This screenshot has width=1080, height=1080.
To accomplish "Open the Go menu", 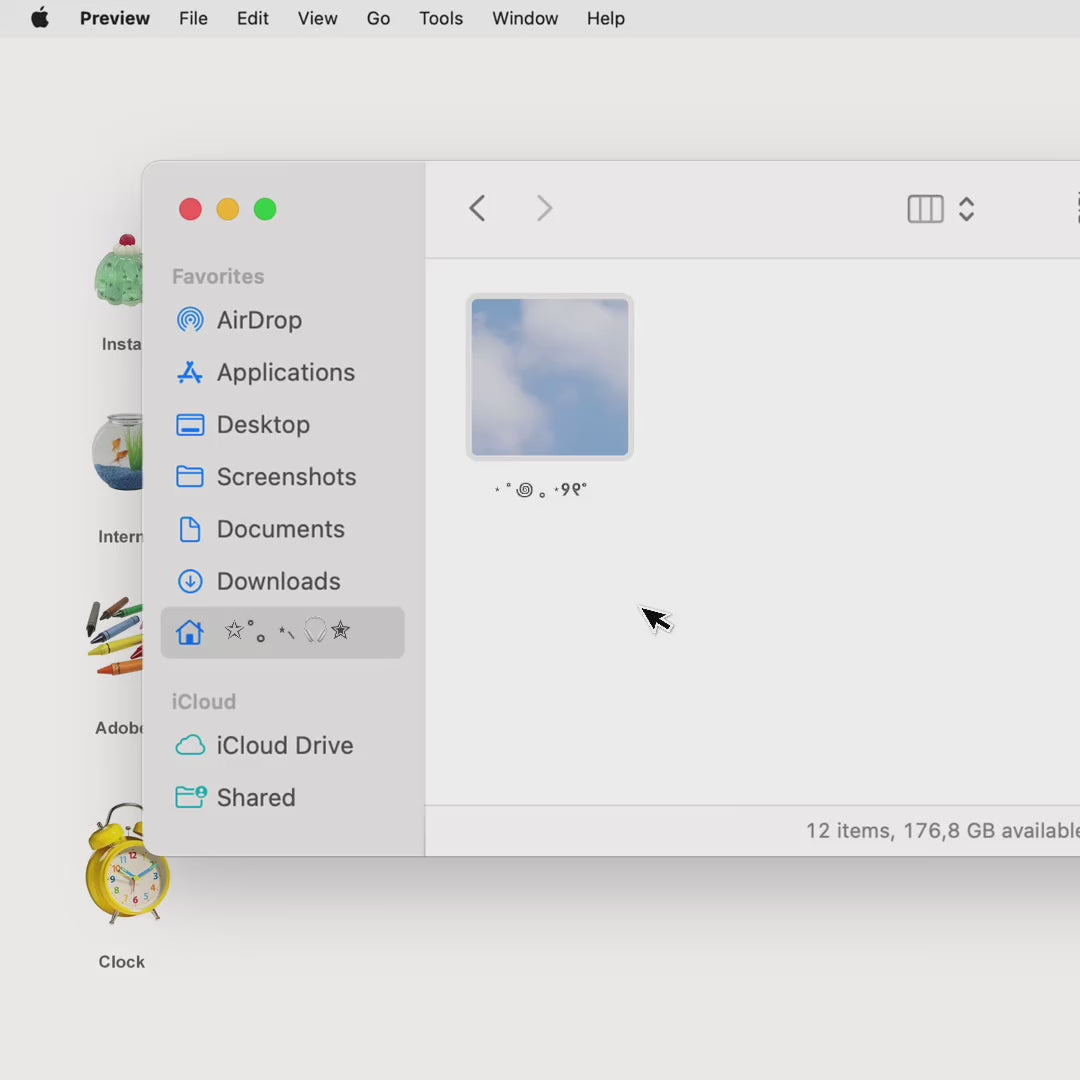I will pyautogui.click(x=378, y=18).
